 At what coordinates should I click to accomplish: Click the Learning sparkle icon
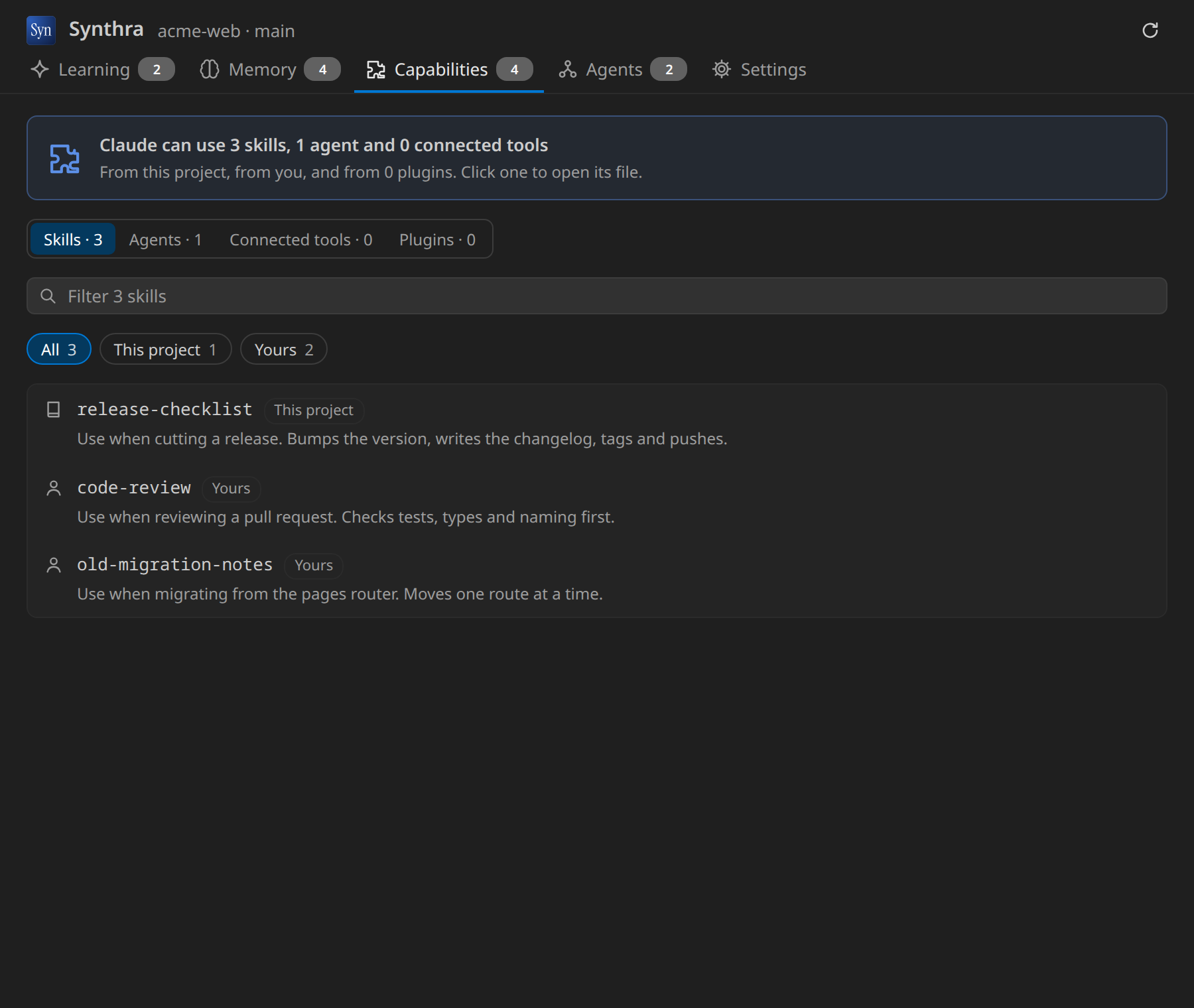click(x=40, y=69)
